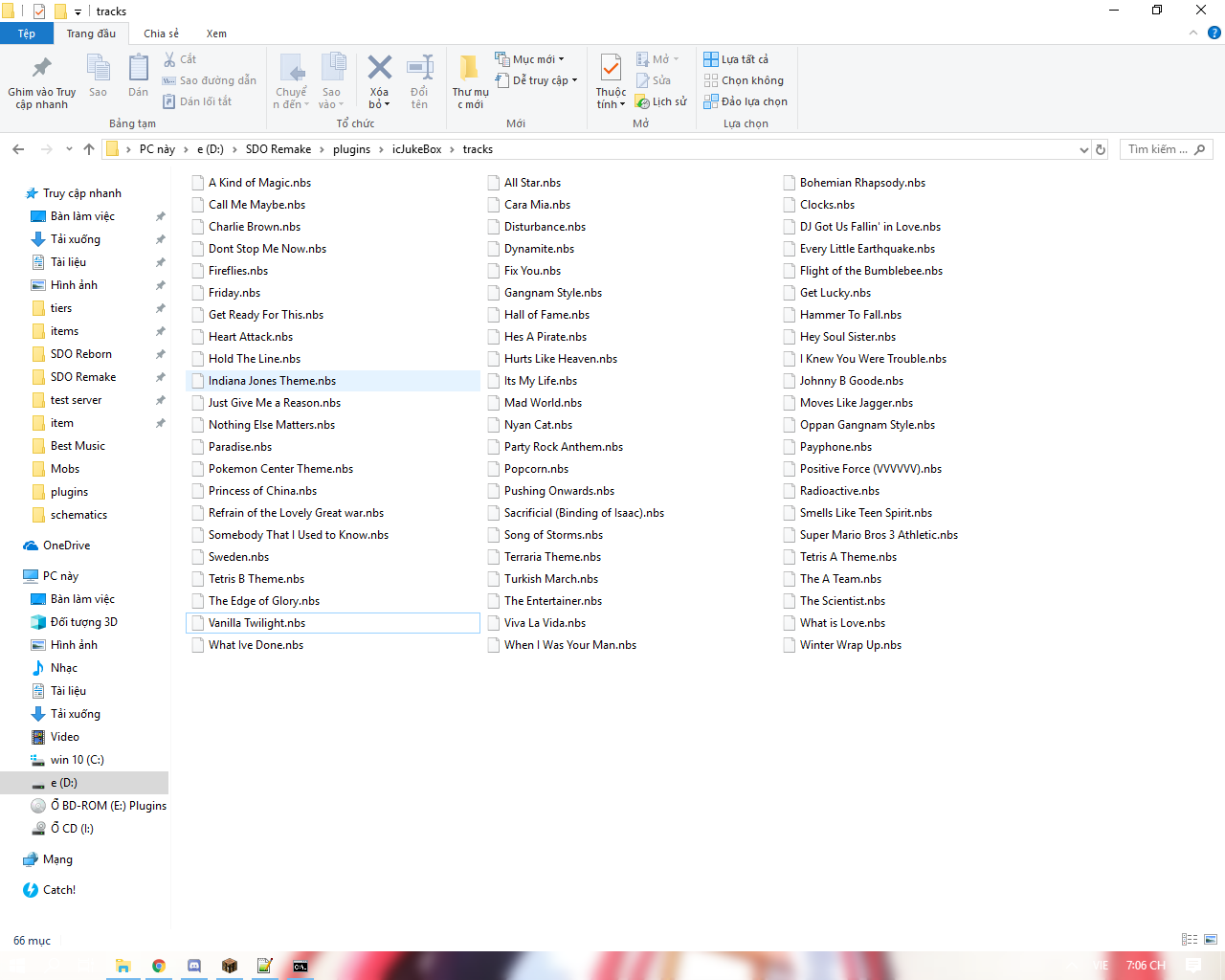
Task: Click the Tìm kiếm search box
Action: point(1166,149)
